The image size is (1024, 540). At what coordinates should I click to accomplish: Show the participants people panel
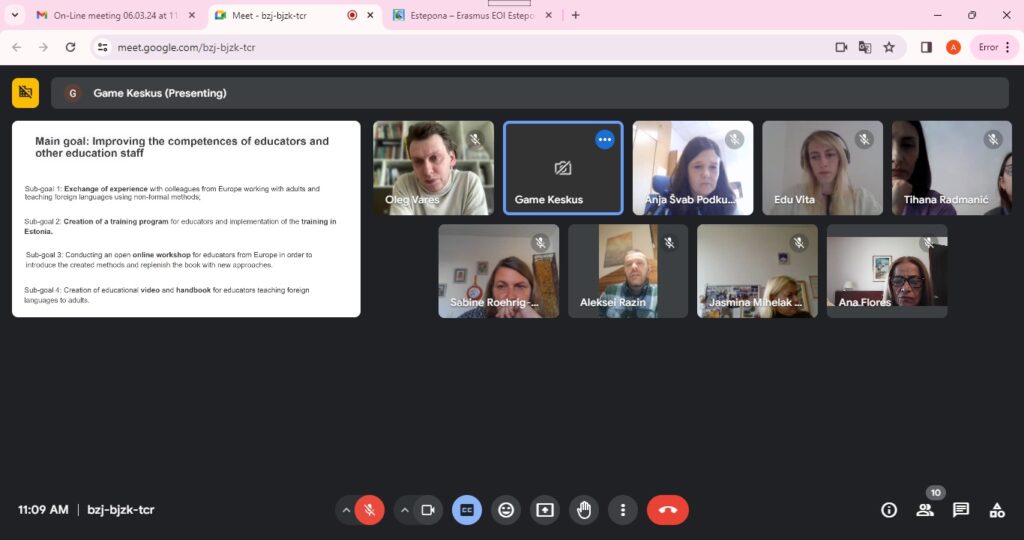(x=925, y=510)
